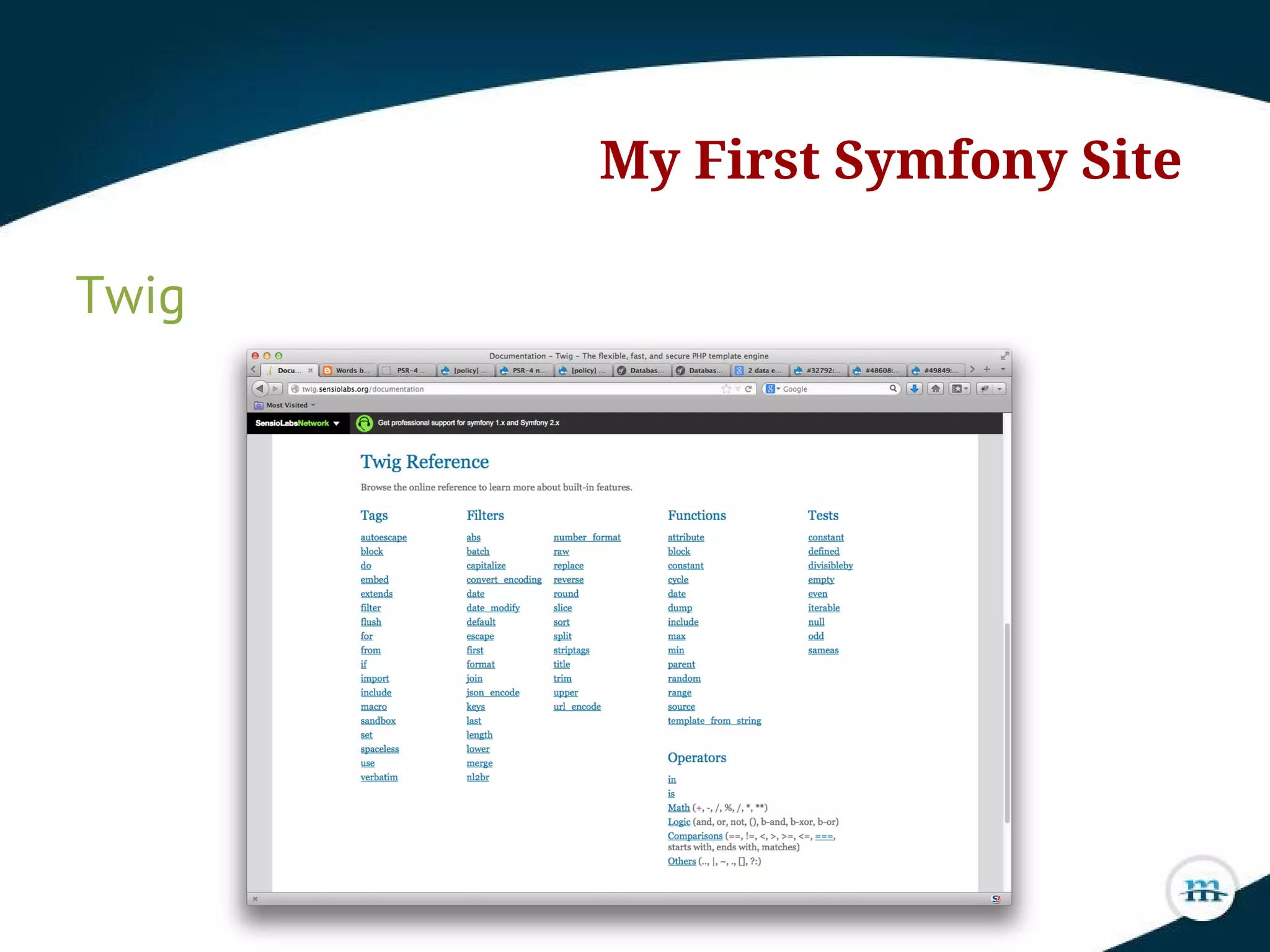The image size is (1270, 952).
Task: Open the Math operators link
Action: click(678, 808)
